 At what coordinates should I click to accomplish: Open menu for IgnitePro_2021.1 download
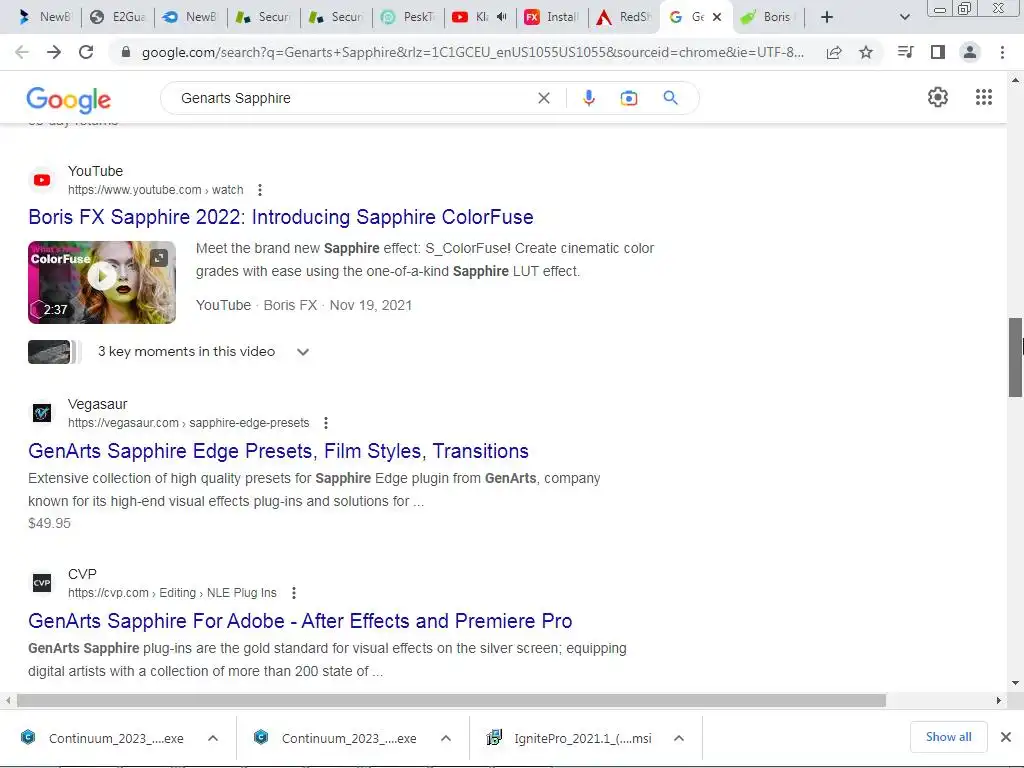click(679, 738)
